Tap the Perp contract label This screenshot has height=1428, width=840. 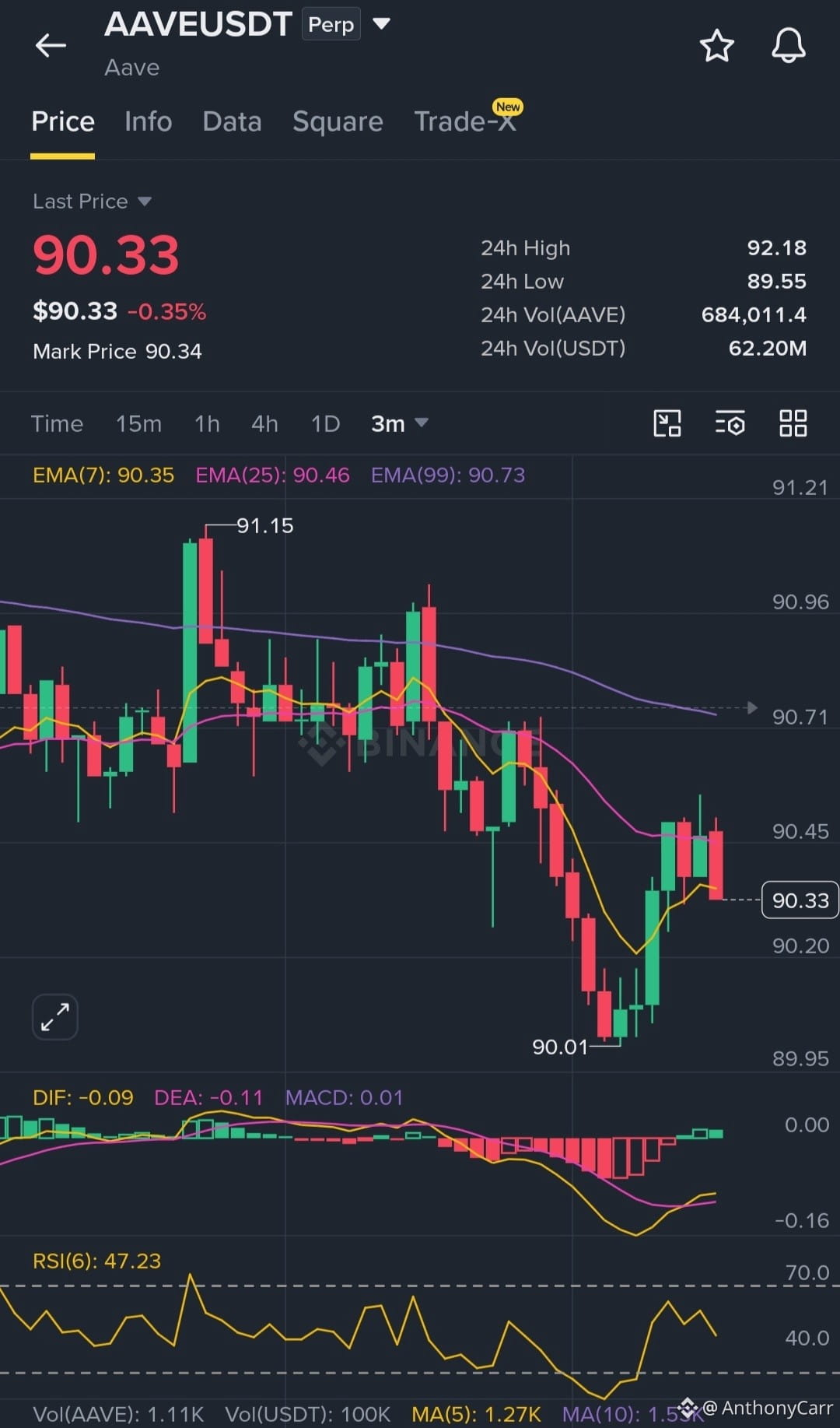[x=331, y=25]
